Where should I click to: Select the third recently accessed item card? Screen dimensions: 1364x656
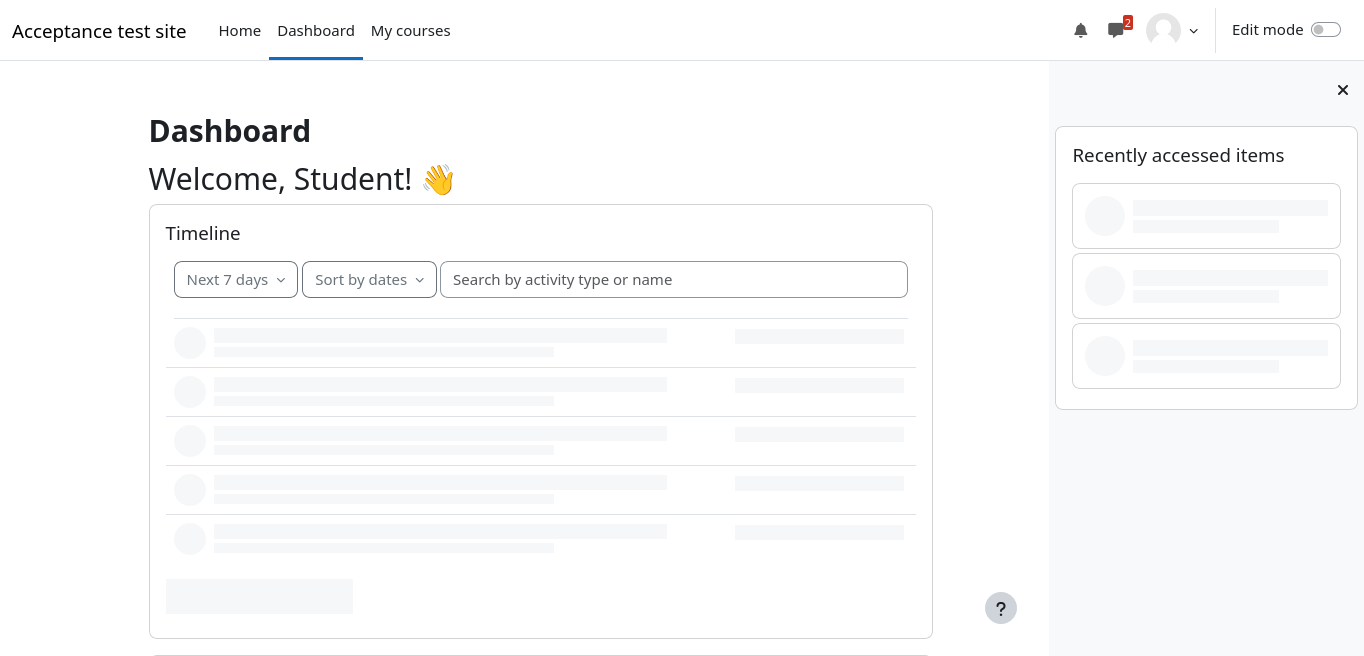coord(1206,356)
